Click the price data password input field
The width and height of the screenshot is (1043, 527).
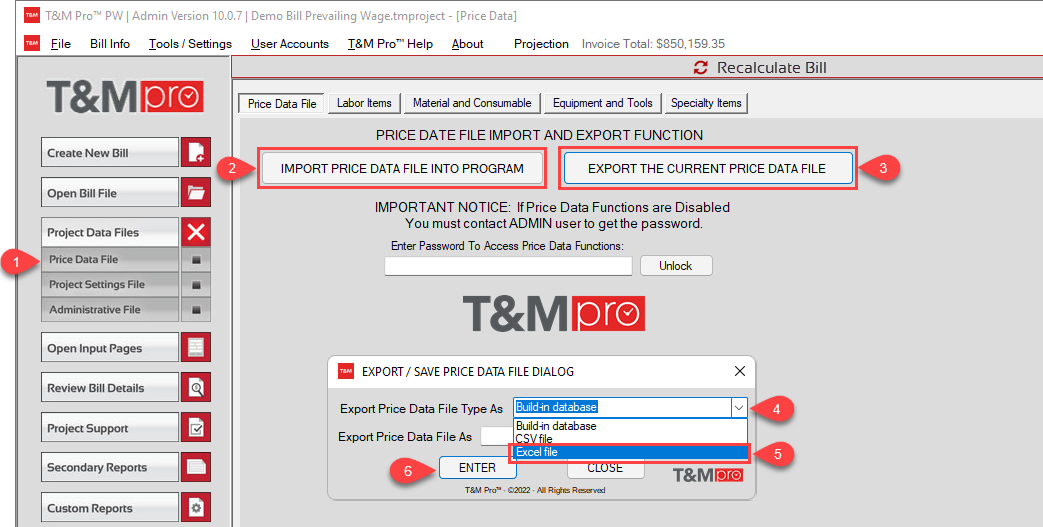coord(508,266)
